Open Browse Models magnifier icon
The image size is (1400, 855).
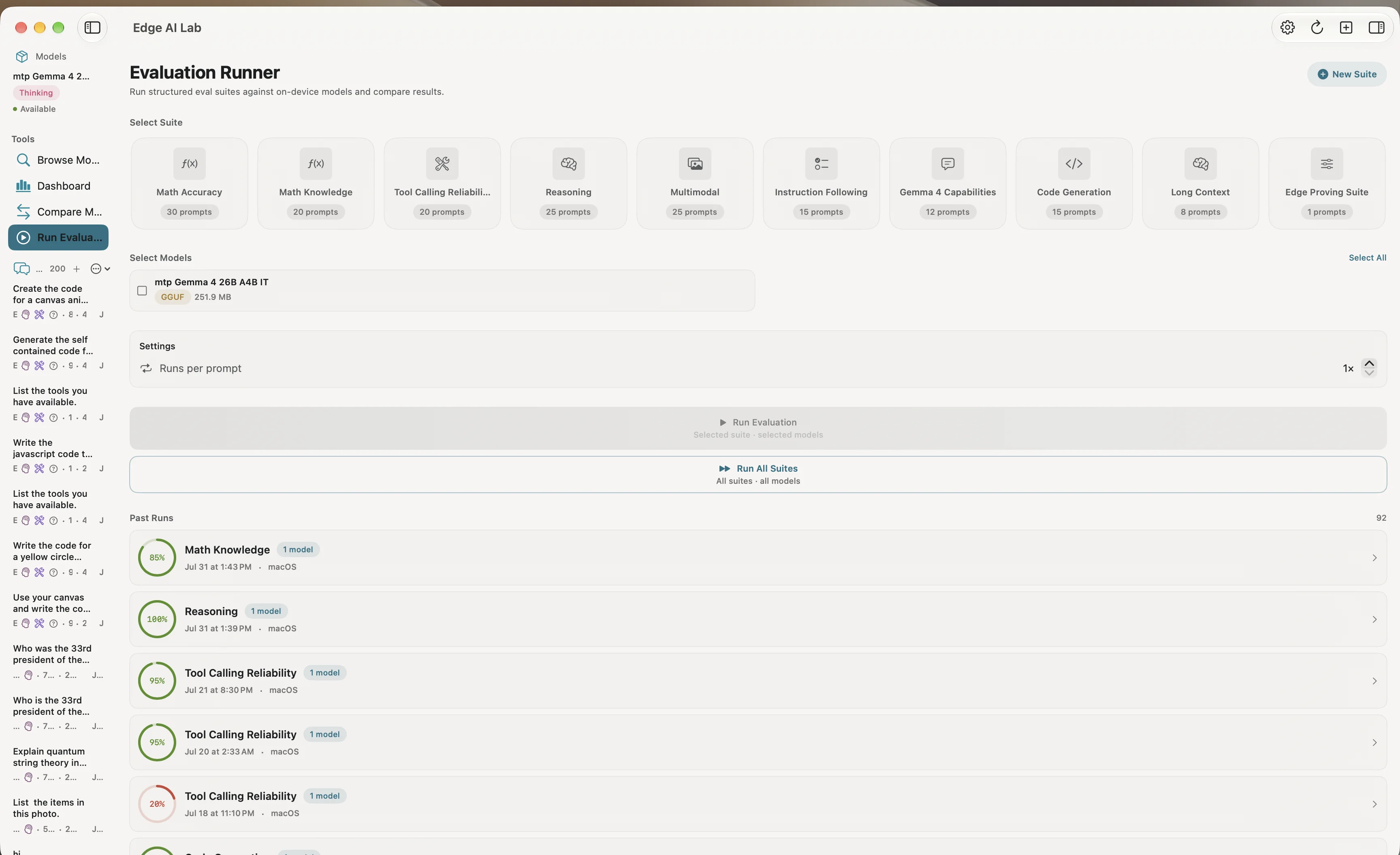tap(23, 160)
